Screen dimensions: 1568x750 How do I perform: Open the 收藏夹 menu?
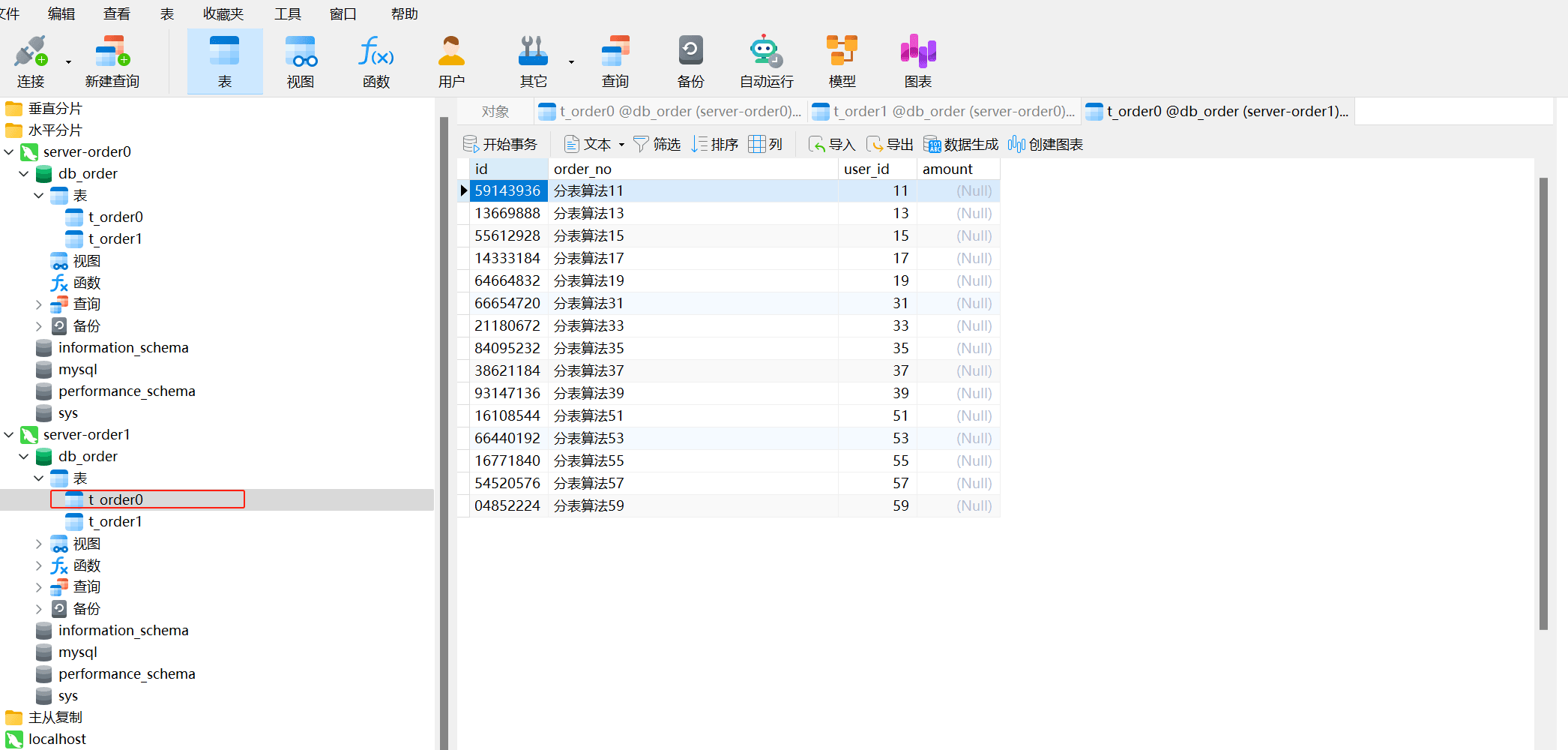pyautogui.click(x=223, y=13)
